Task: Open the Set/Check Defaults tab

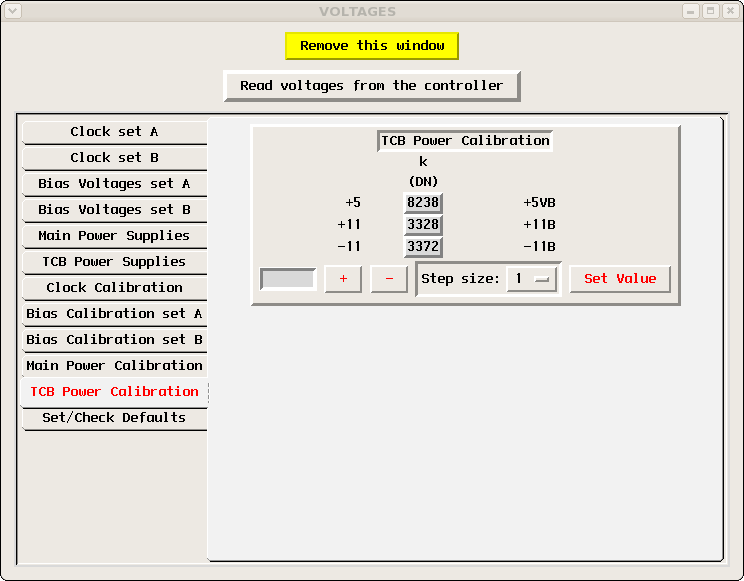Action: 114,418
